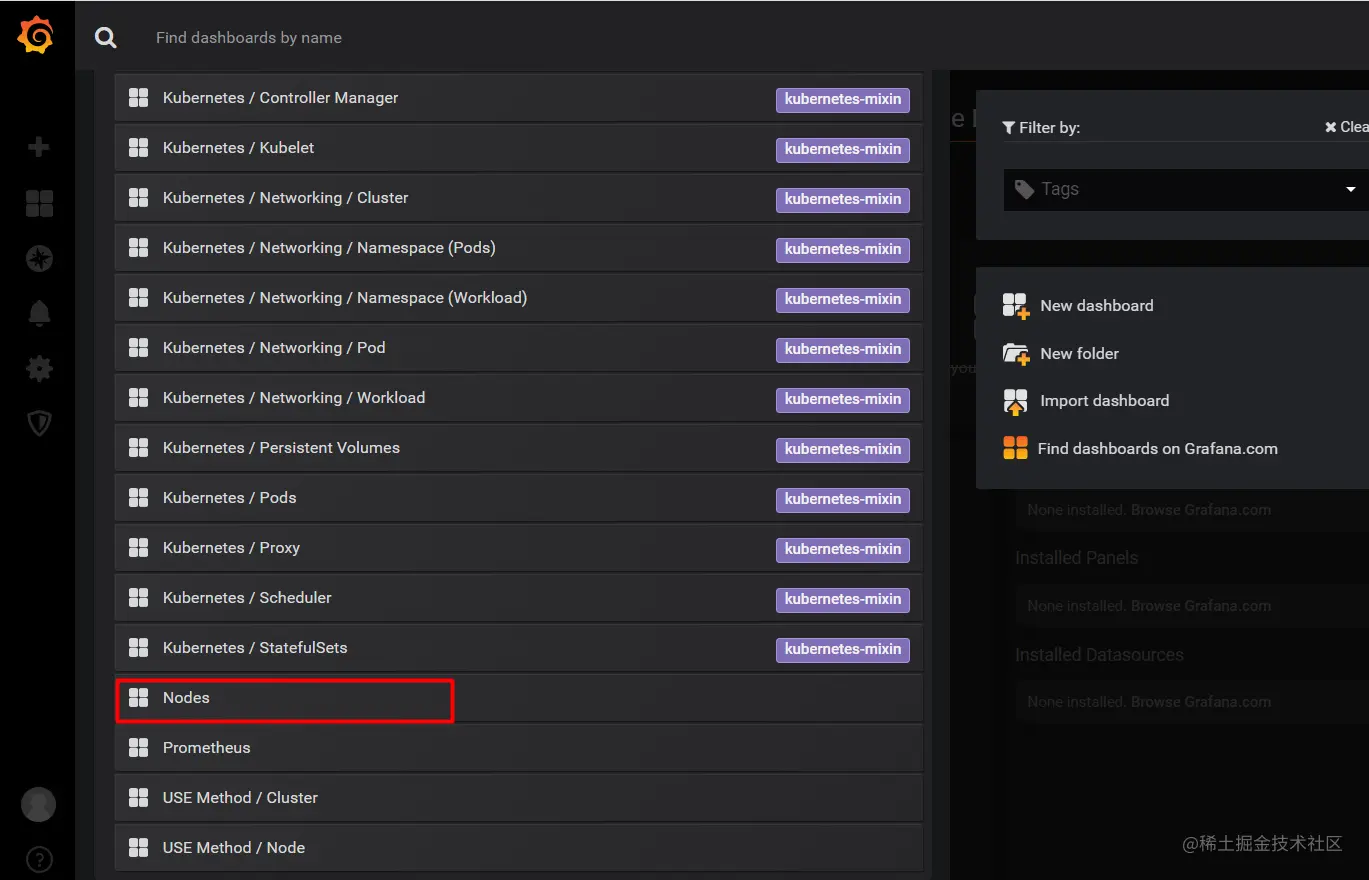Open the Dashboards grid icon in sidebar

coord(39,204)
